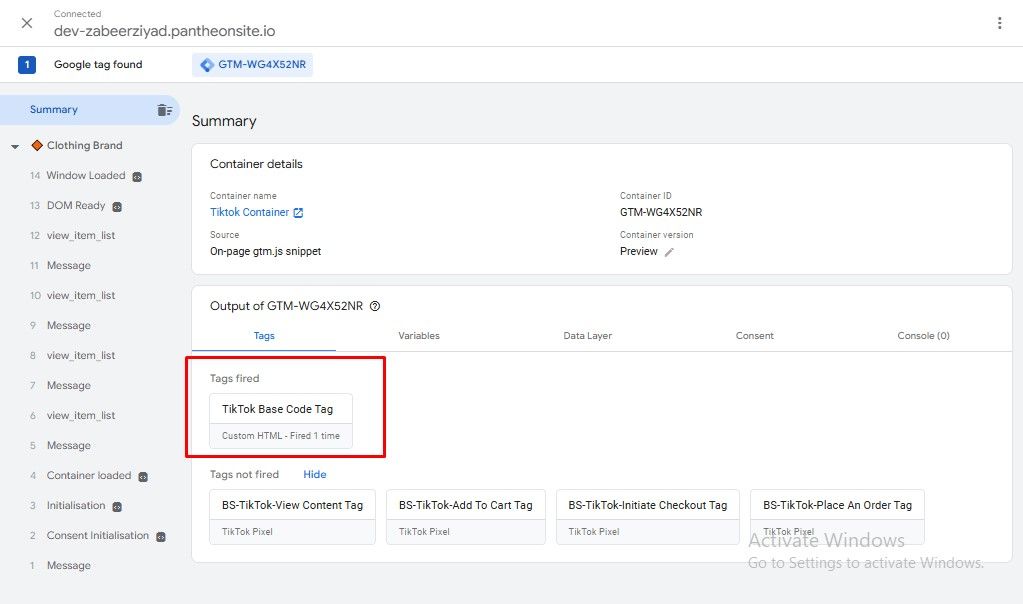The height and width of the screenshot is (604, 1023).
Task: Open the TikTok Base Code Tag card
Action: click(x=281, y=421)
